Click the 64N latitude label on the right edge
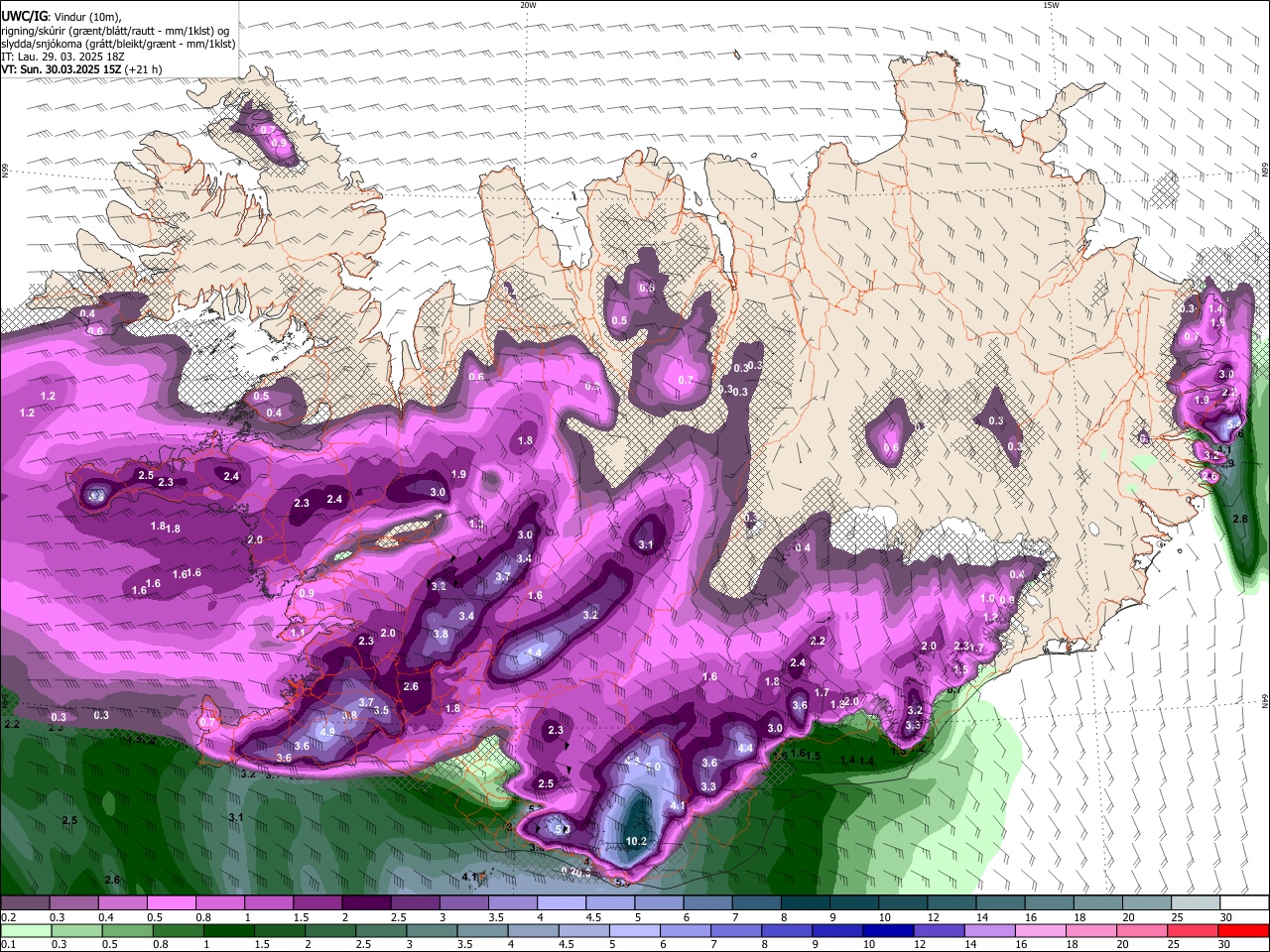 [1265, 700]
